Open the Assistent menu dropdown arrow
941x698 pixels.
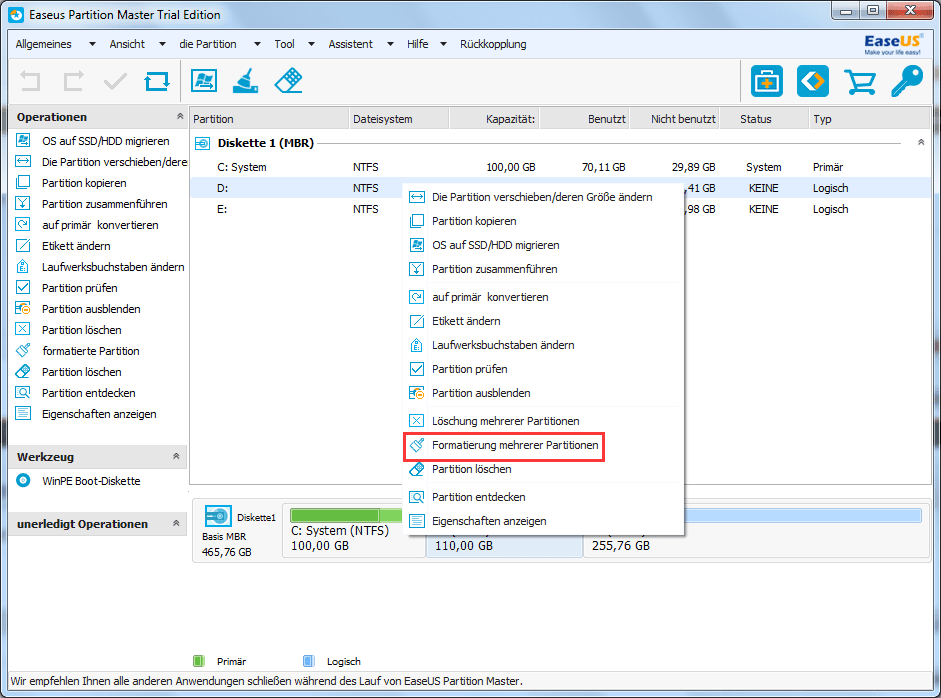coord(390,44)
